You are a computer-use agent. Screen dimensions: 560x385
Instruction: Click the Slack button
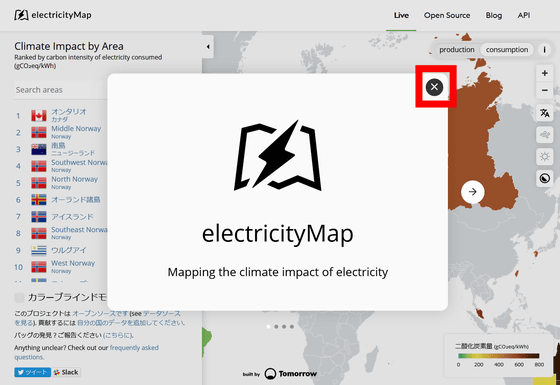click(x=66, y=372)
